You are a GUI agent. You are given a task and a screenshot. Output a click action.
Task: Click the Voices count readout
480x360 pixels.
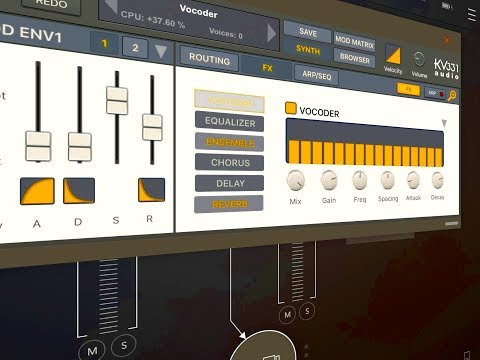coord(226,33)
